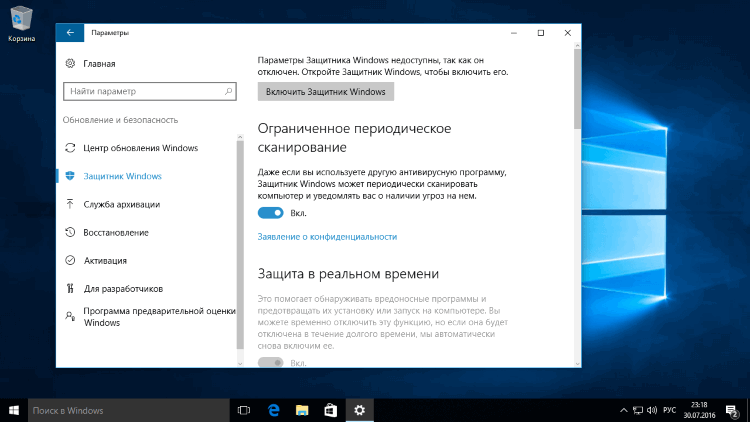Open Заявление о конфиденциальности link

click(x=327, y=236)
